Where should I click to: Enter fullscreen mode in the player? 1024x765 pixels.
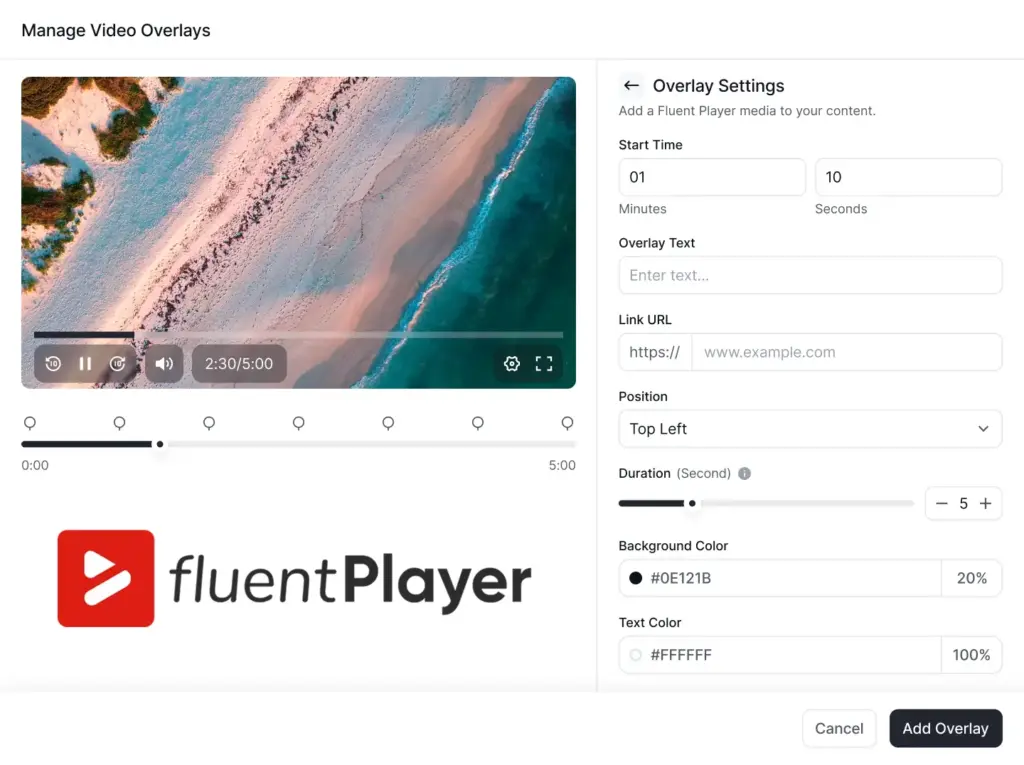544,363
